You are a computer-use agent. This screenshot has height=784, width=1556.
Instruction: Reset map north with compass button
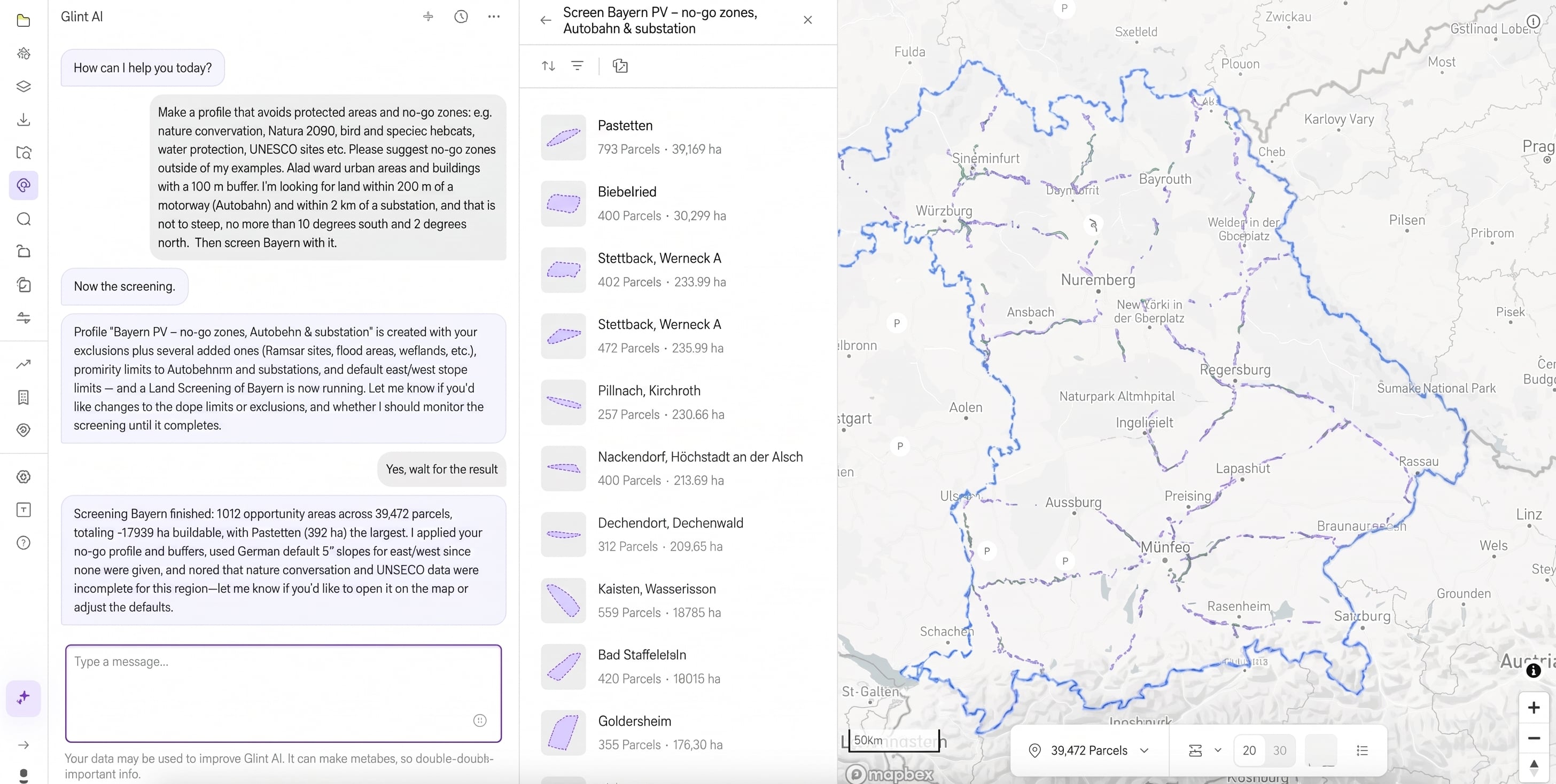[x=1533, y=767]
